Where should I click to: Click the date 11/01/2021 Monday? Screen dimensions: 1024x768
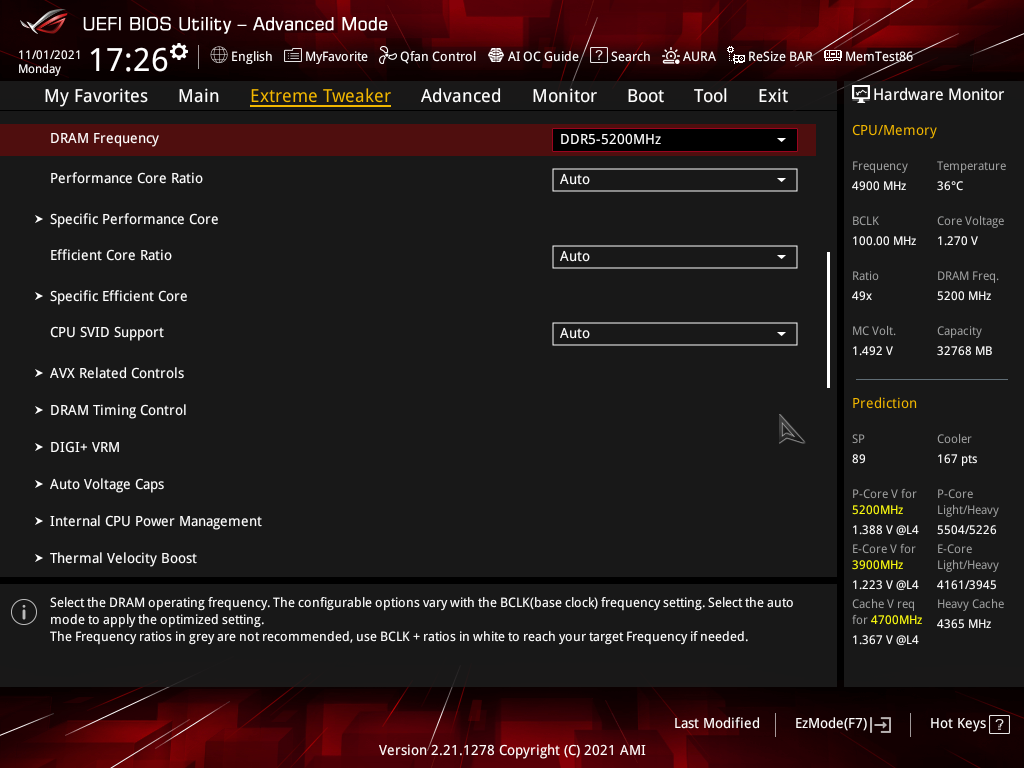click(50, 62)
